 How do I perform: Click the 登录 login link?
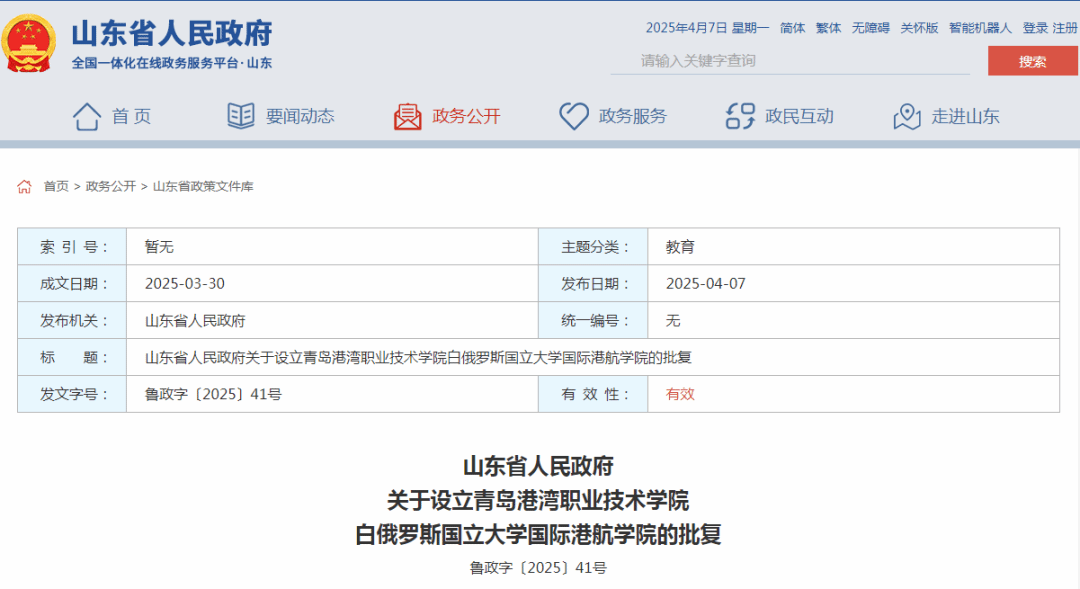tap(1035, 28)
